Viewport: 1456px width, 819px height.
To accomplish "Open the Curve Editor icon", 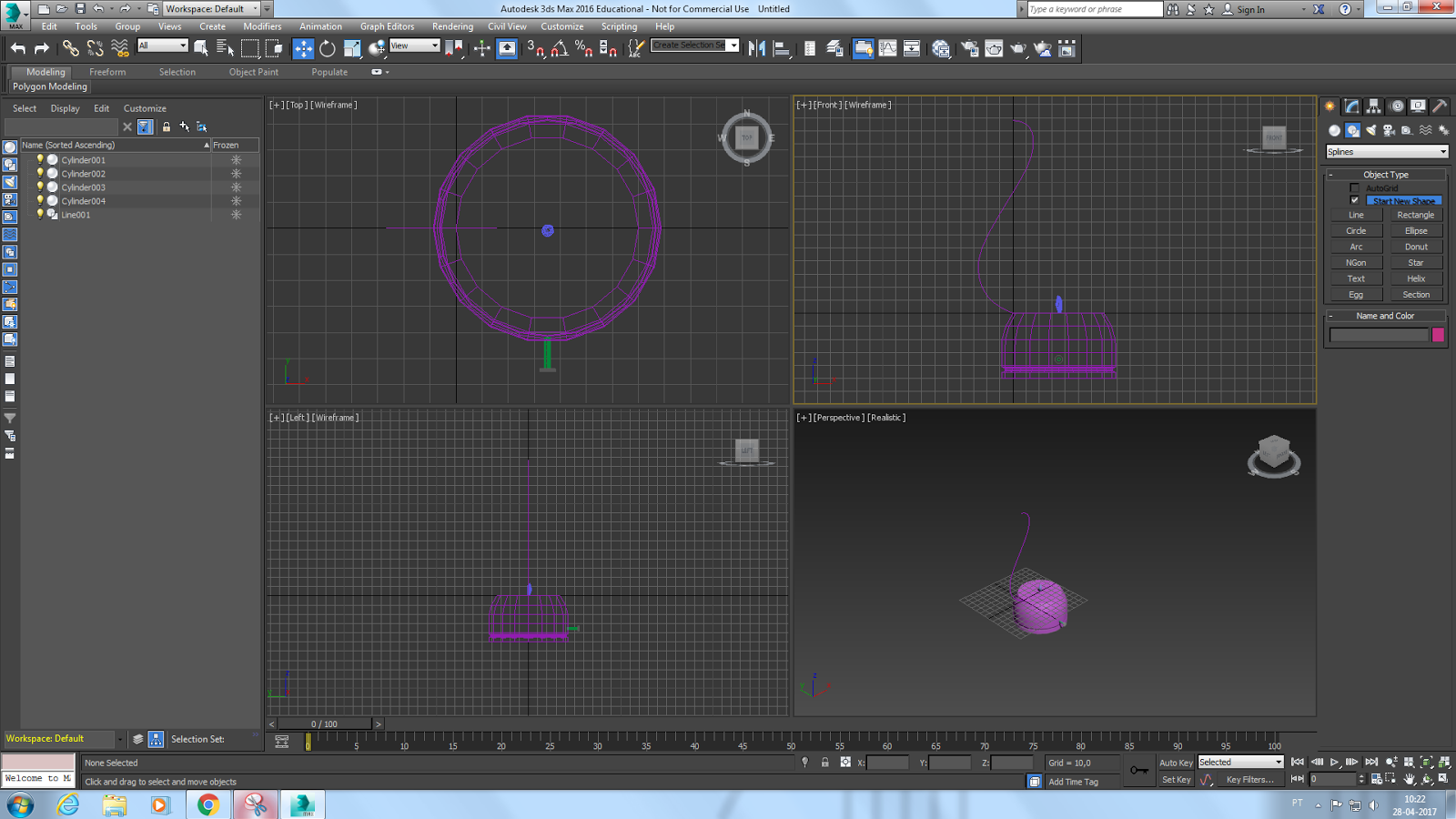I will coord(887,49).
